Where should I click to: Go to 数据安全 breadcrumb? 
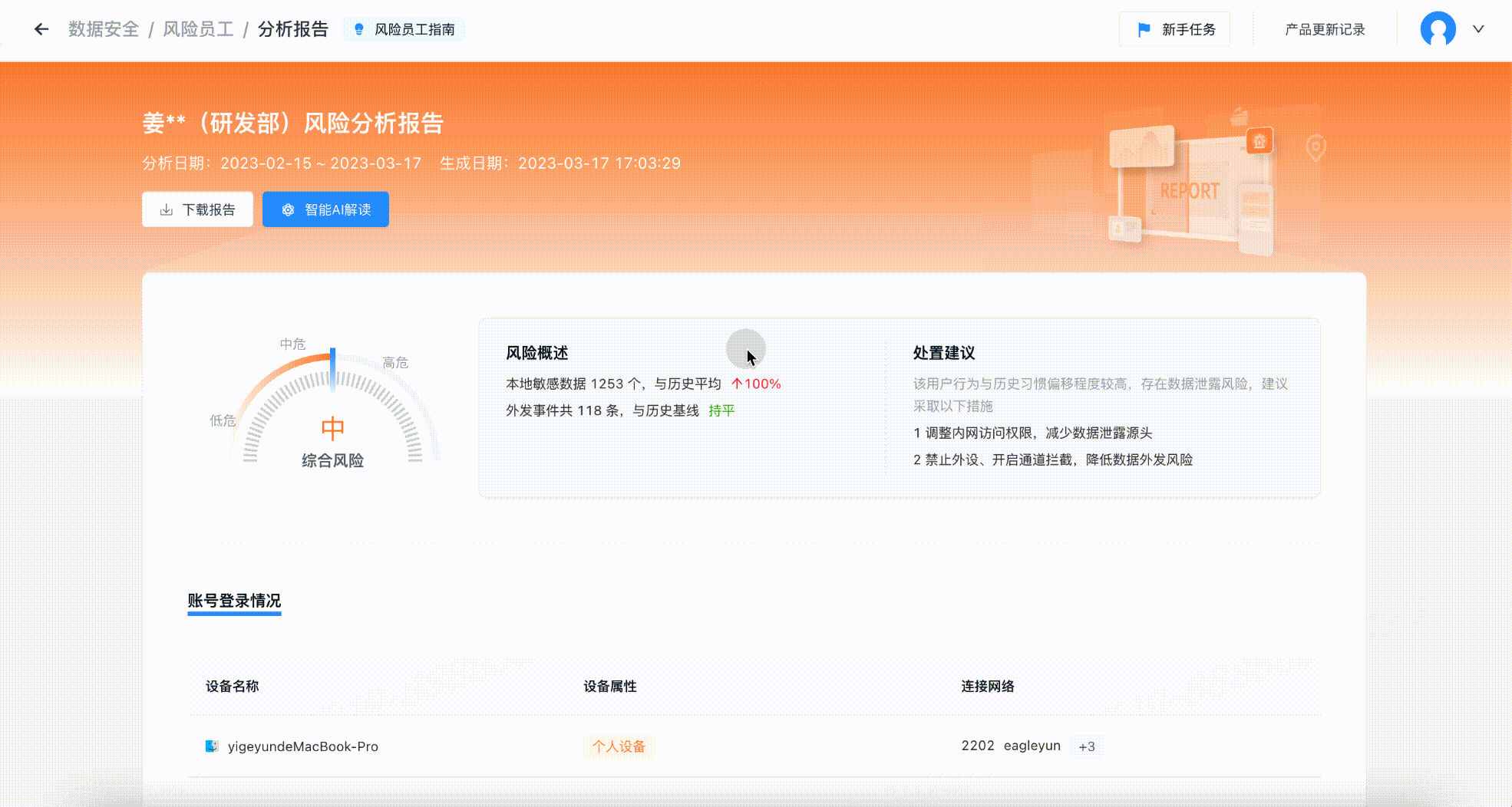(104, 29)
